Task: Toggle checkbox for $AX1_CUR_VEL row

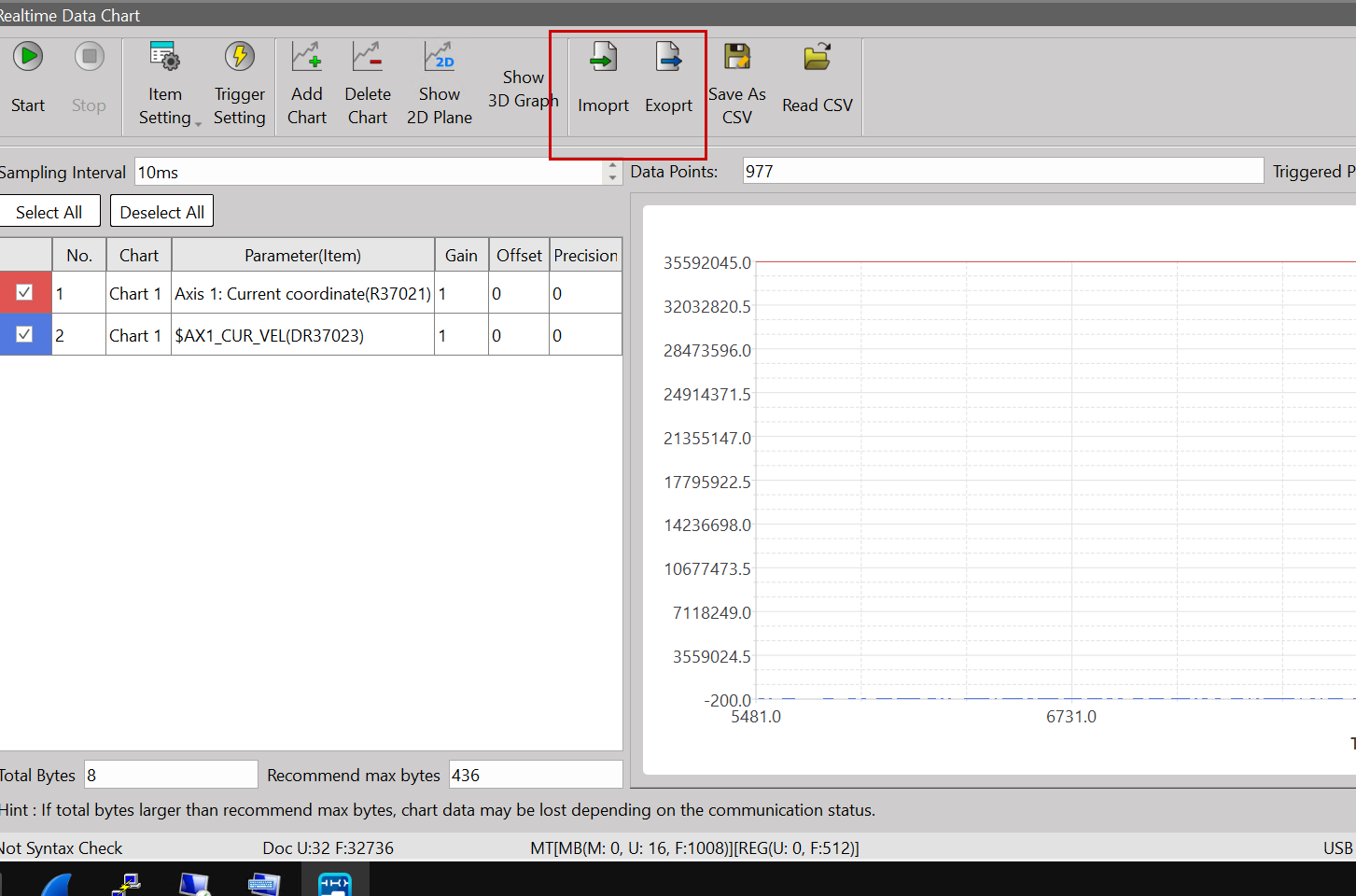Action: (x=25, y=334)
